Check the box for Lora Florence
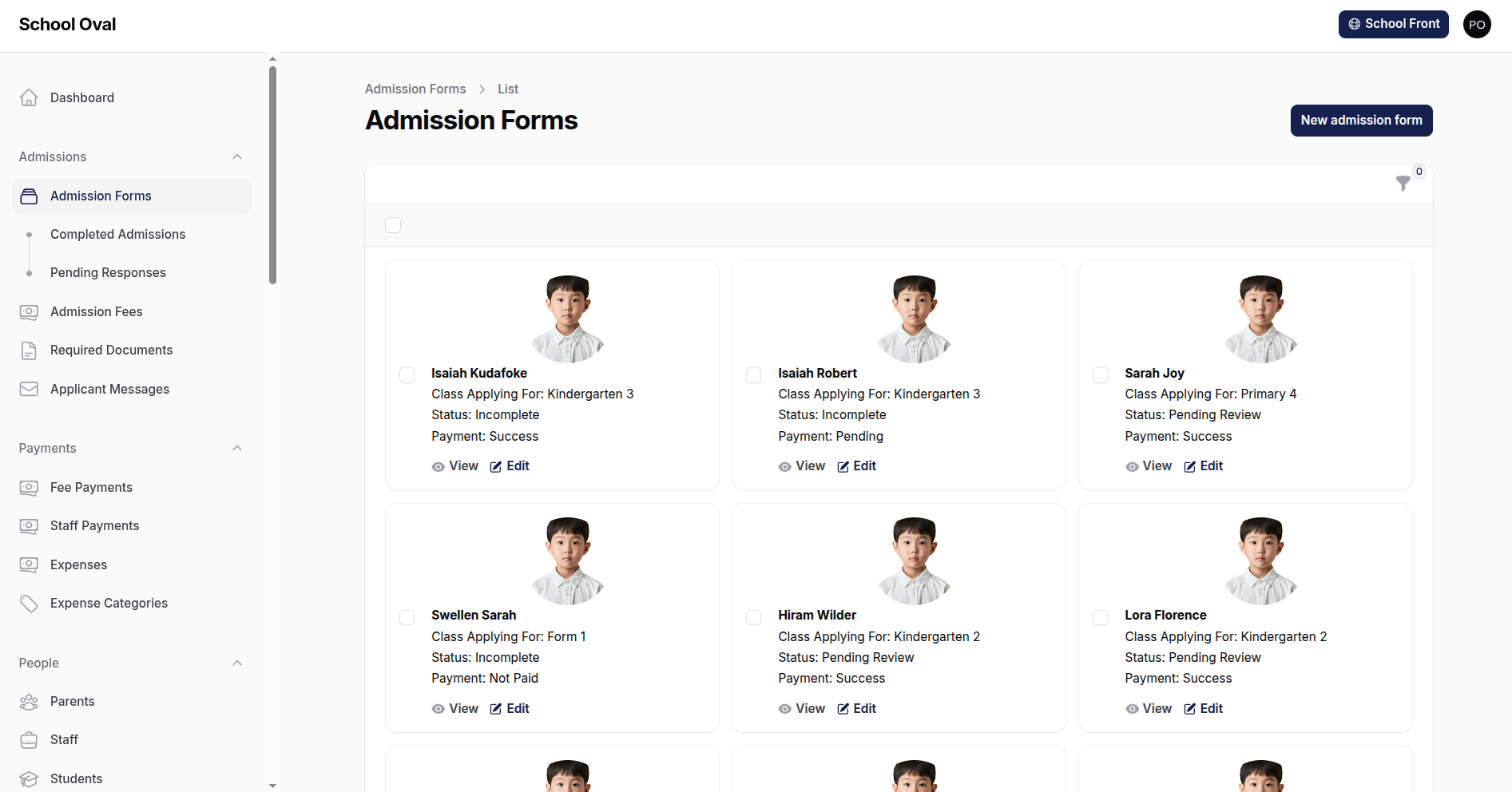This screenshot has width=1512, height=792. pyautogui.click(x=1101, y=617)
